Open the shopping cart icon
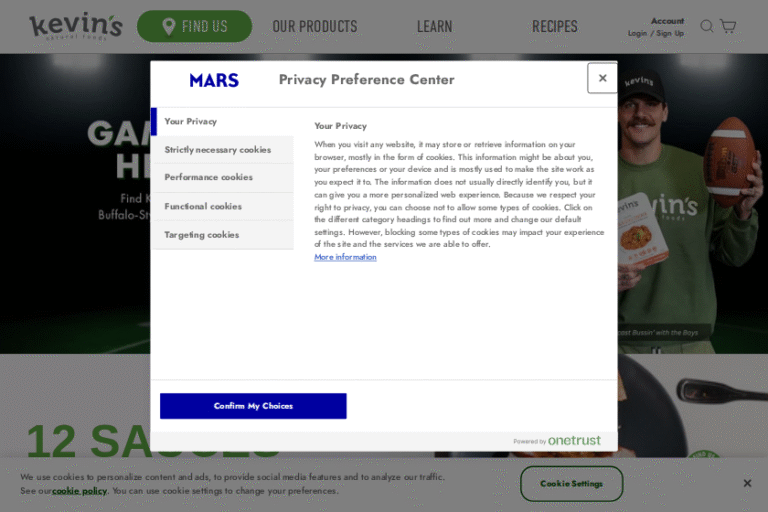This screenshot has width=768, height=512. (728, 26)
